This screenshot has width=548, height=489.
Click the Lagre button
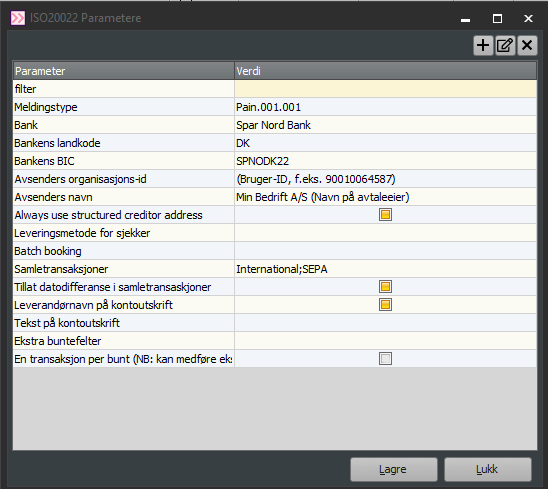pyautogui.click(x=394, y=469)
